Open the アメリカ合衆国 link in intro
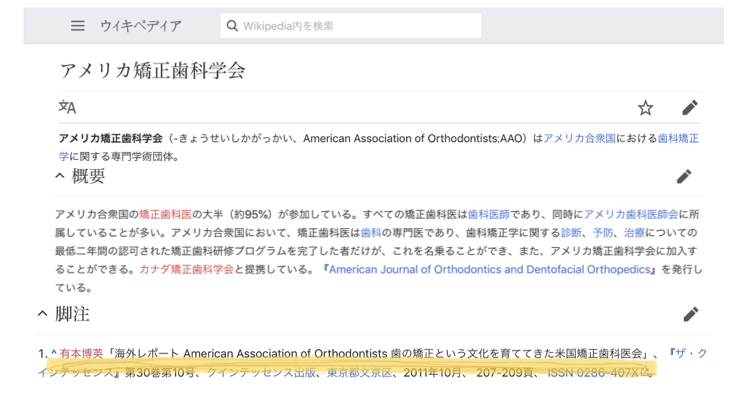Screen dimensions: 738x400 579,138
